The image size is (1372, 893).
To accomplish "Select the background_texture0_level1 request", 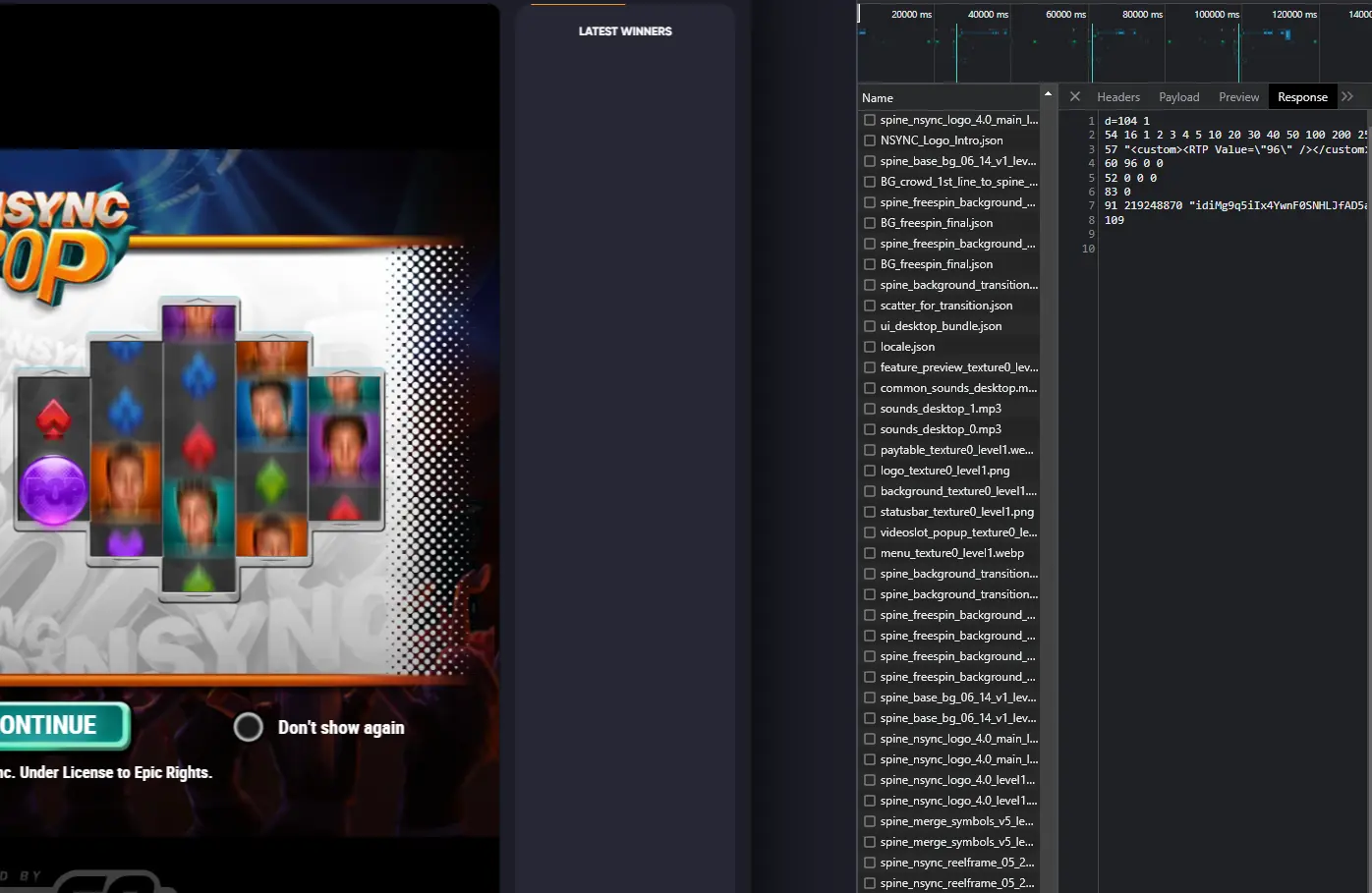I will click(958, 491).
